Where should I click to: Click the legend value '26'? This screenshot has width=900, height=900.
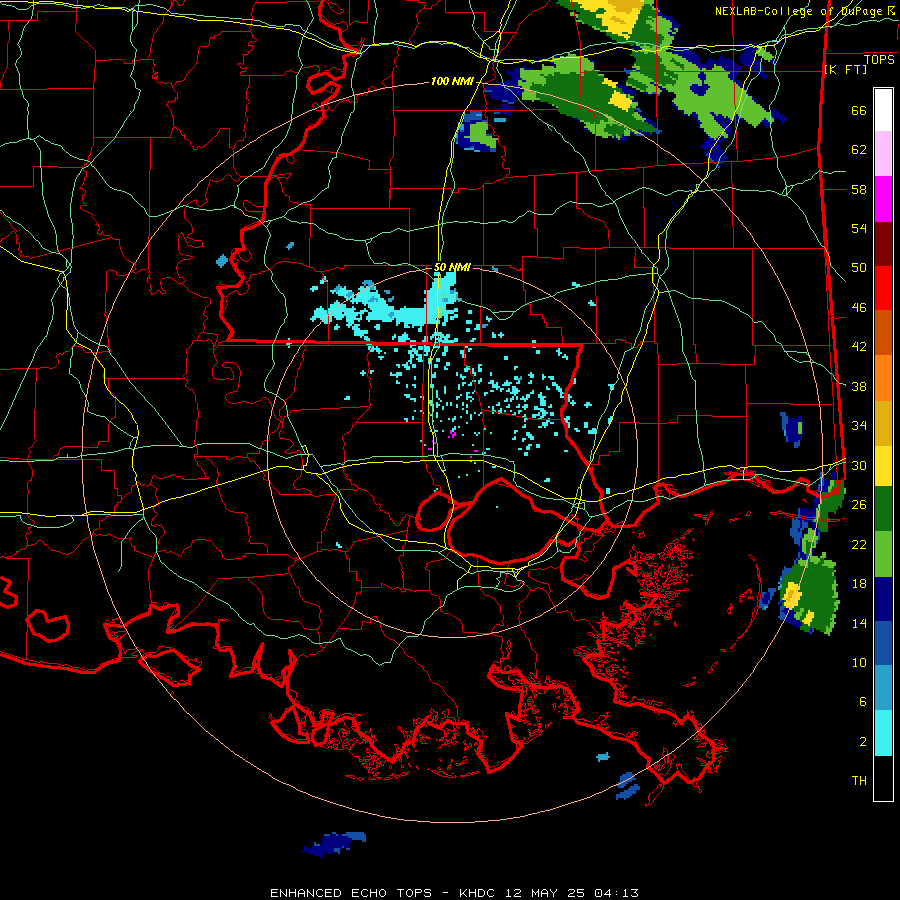coord(859,505)
